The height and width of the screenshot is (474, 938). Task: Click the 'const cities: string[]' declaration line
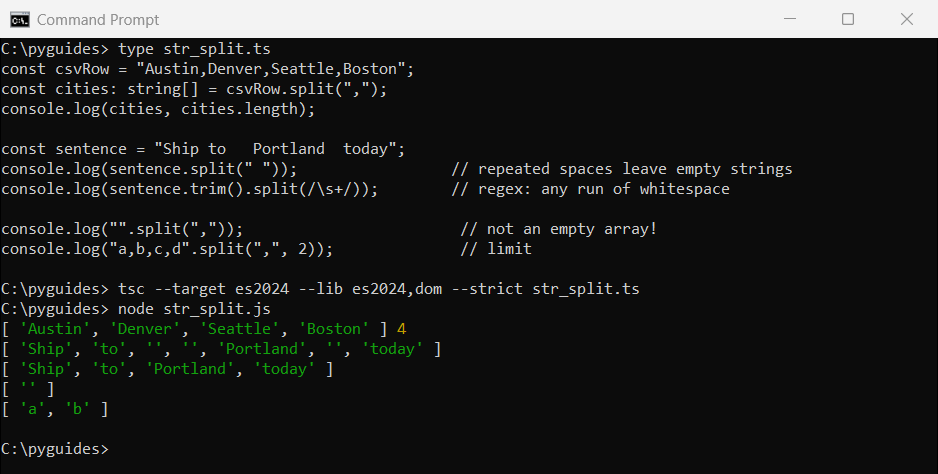194,89
